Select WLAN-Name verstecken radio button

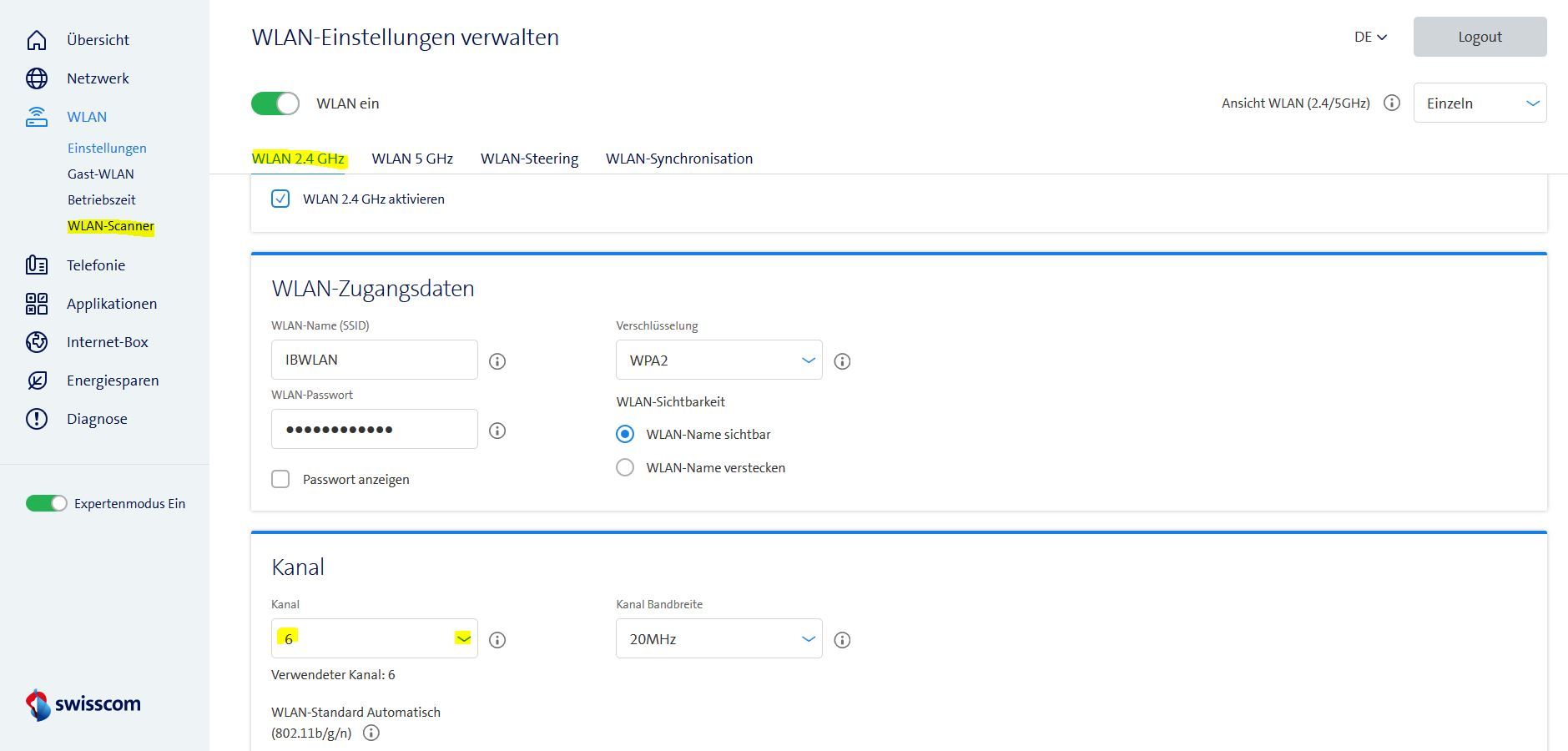[625, 467]
